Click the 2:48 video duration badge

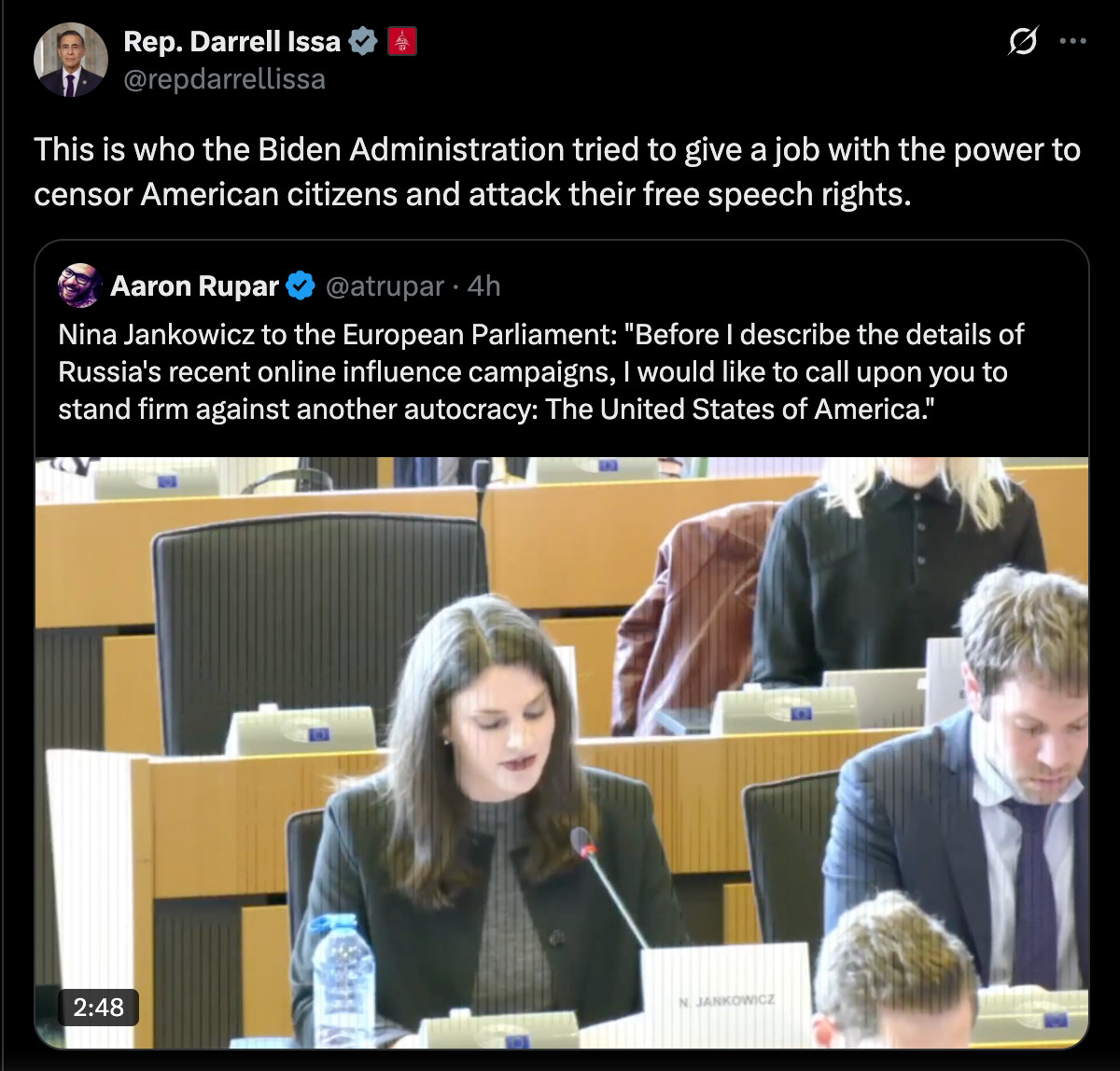(x=99, y=1007)
